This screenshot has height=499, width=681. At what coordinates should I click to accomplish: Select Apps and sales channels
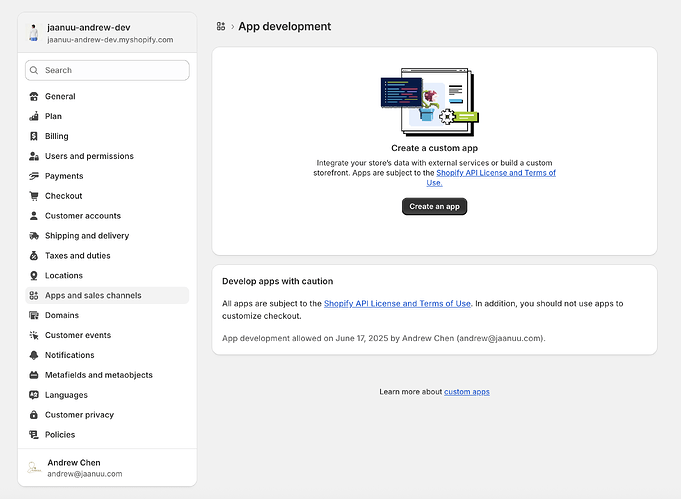tap(107, 296)
